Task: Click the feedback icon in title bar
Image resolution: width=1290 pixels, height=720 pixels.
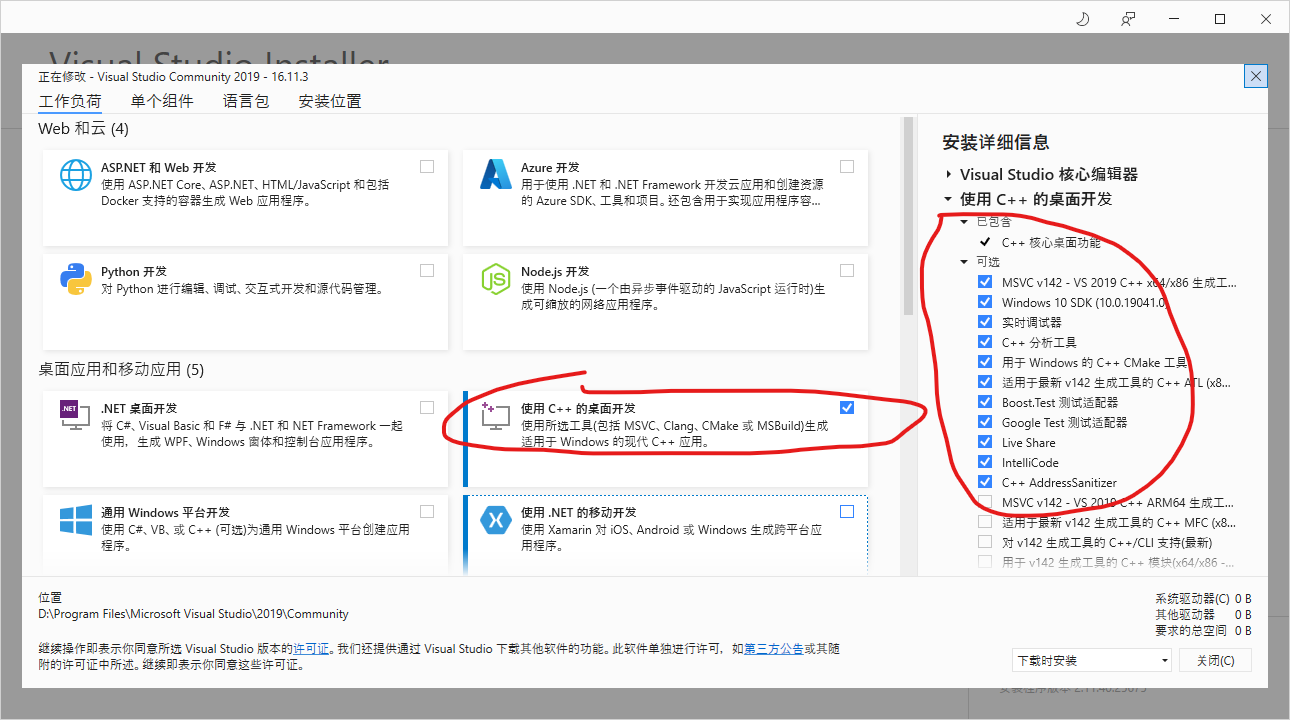Action: [1128, 19]
